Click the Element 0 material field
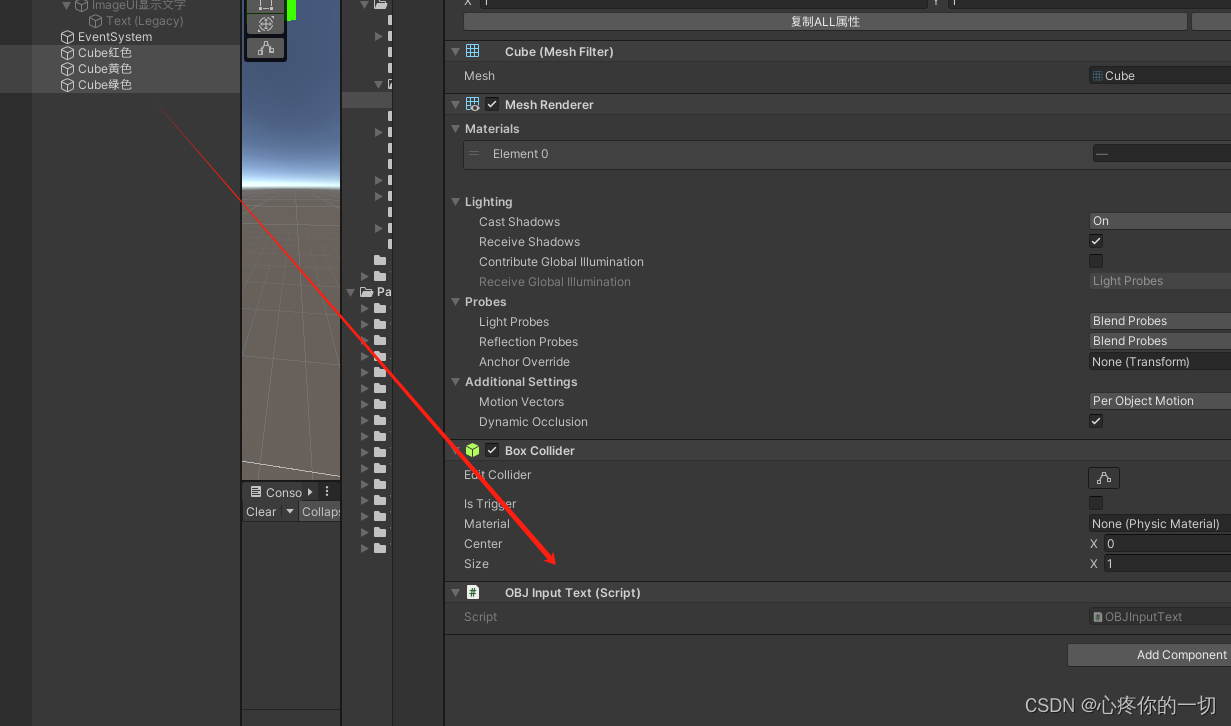1231x726 pixels. click(x=1162, y=154)
